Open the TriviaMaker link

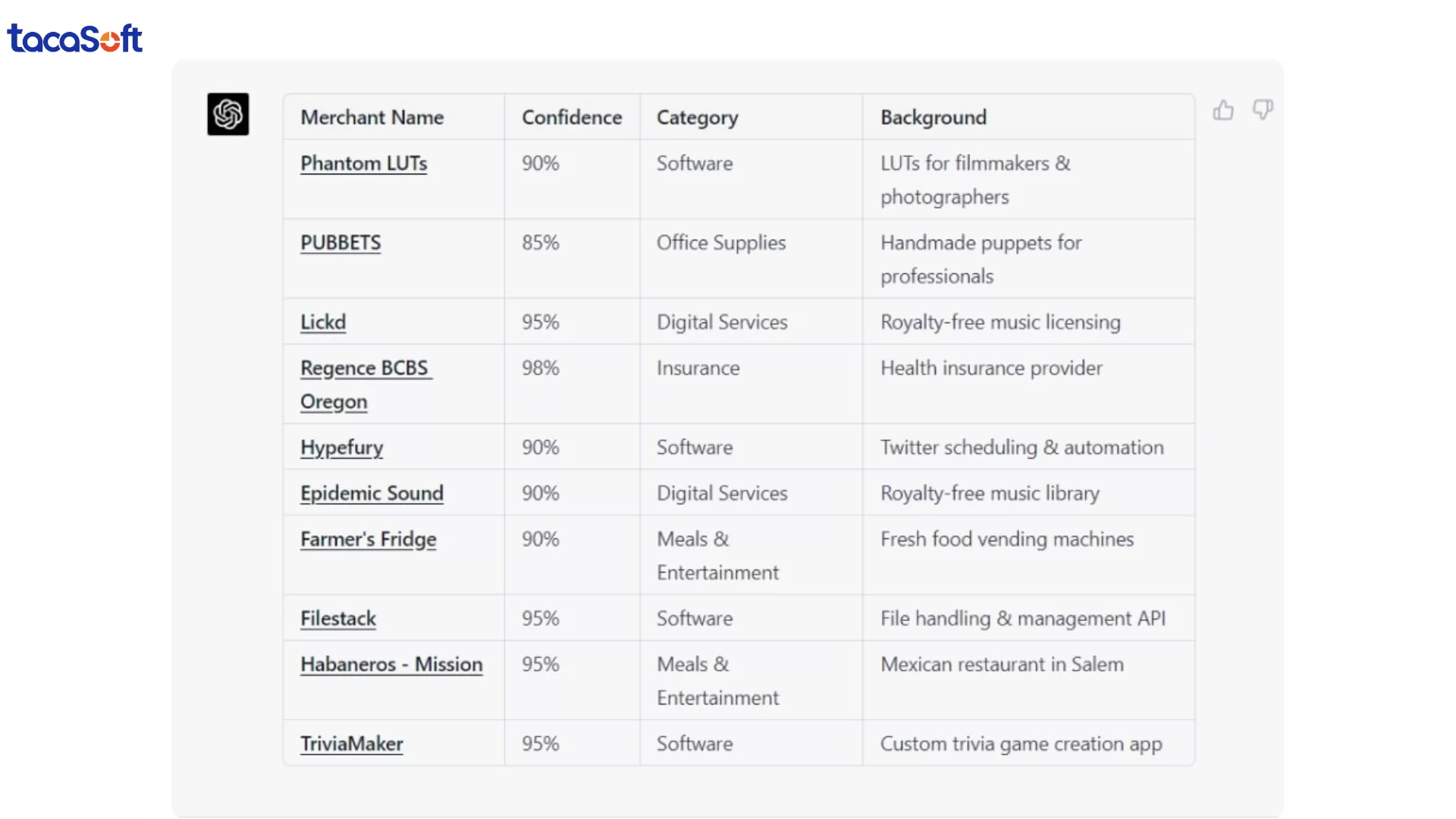pyautogui.click(x=351, y=744)
